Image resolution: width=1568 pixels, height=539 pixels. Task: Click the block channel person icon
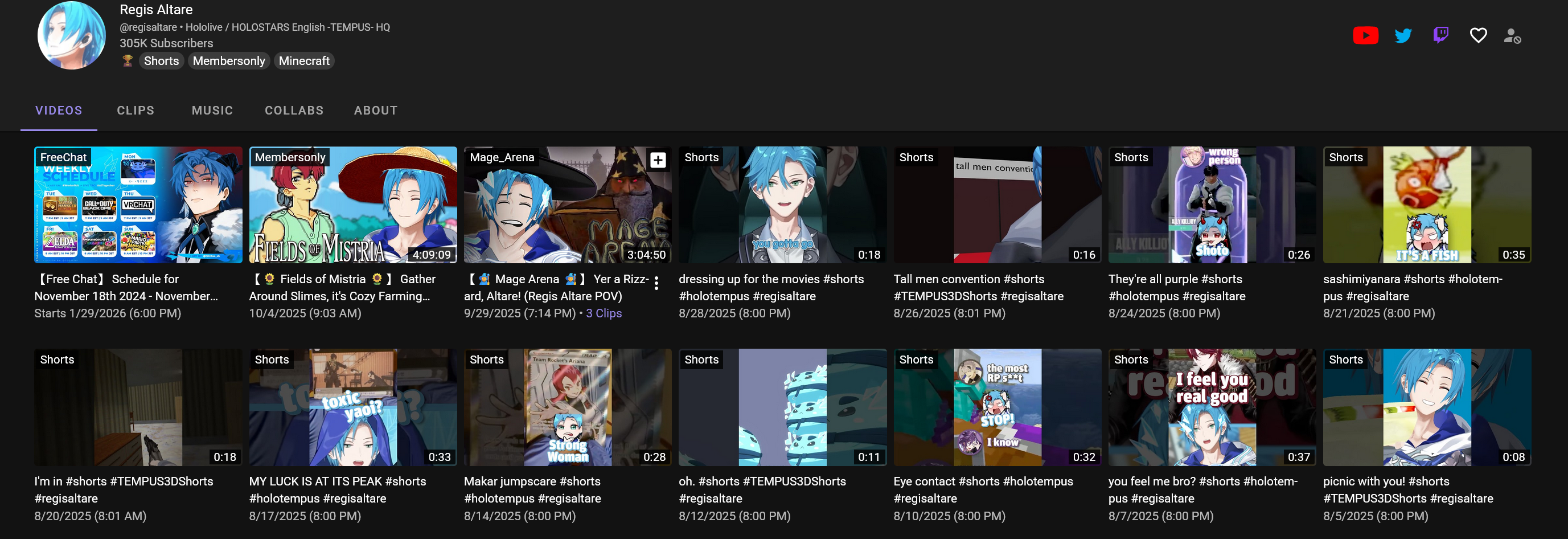coord(1513,36)
